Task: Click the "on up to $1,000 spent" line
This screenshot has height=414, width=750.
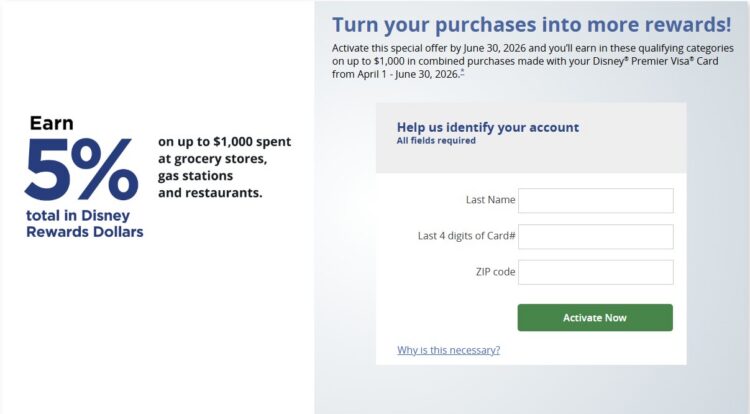Action: [x=224, y=142]
